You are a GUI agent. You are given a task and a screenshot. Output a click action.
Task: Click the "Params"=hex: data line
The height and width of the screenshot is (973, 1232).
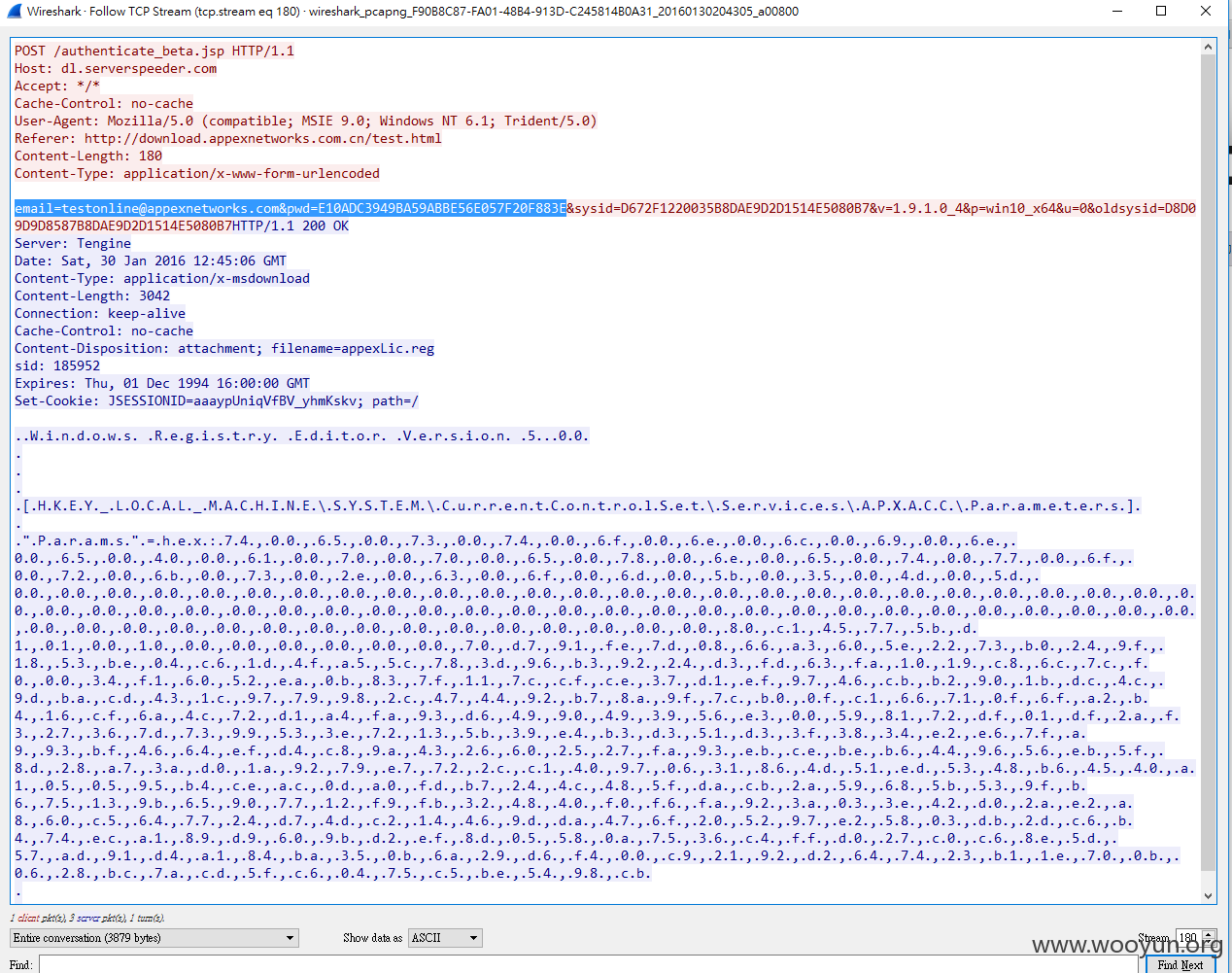click(516, 540)
